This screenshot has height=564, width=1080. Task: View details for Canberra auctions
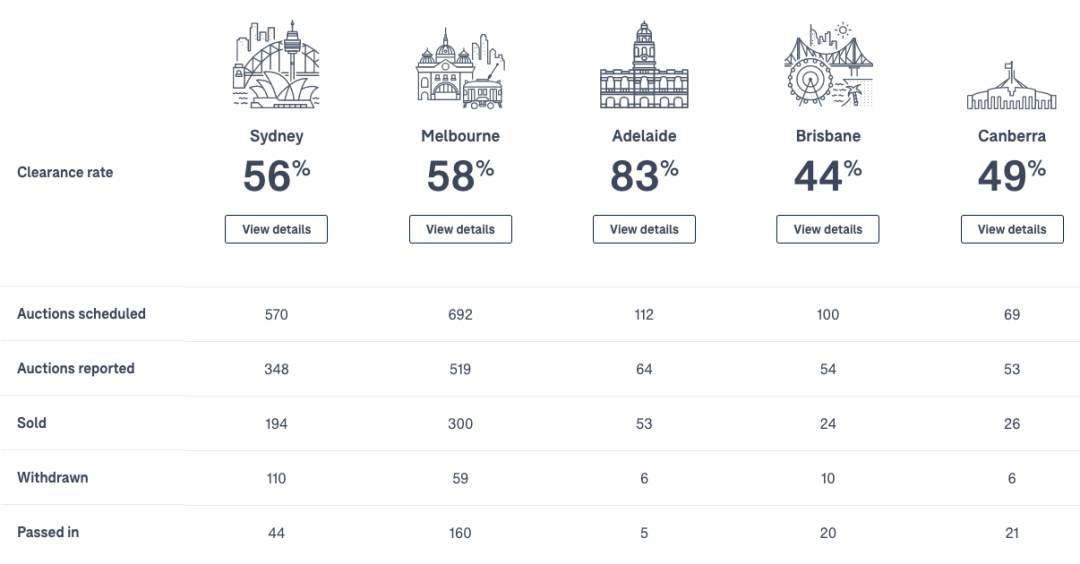[x=1012, y=229]
